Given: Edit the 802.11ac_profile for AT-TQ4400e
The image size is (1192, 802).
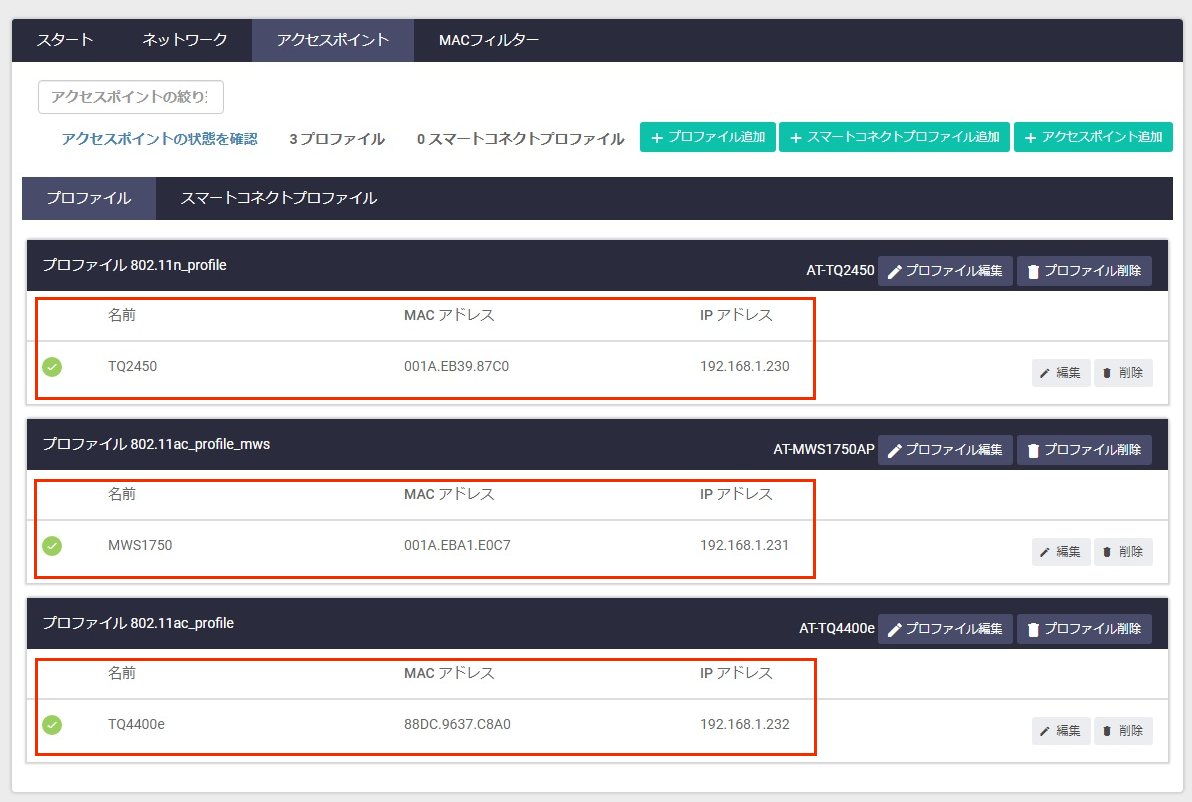Looking at the screenshot, I should [945, 629].
